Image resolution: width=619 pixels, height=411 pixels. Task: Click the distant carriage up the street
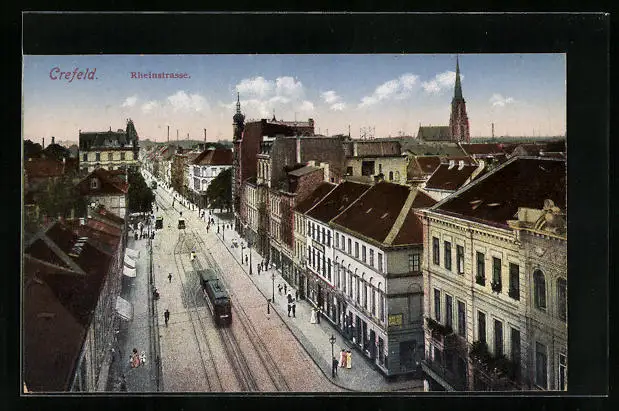[x=159, y=222]
